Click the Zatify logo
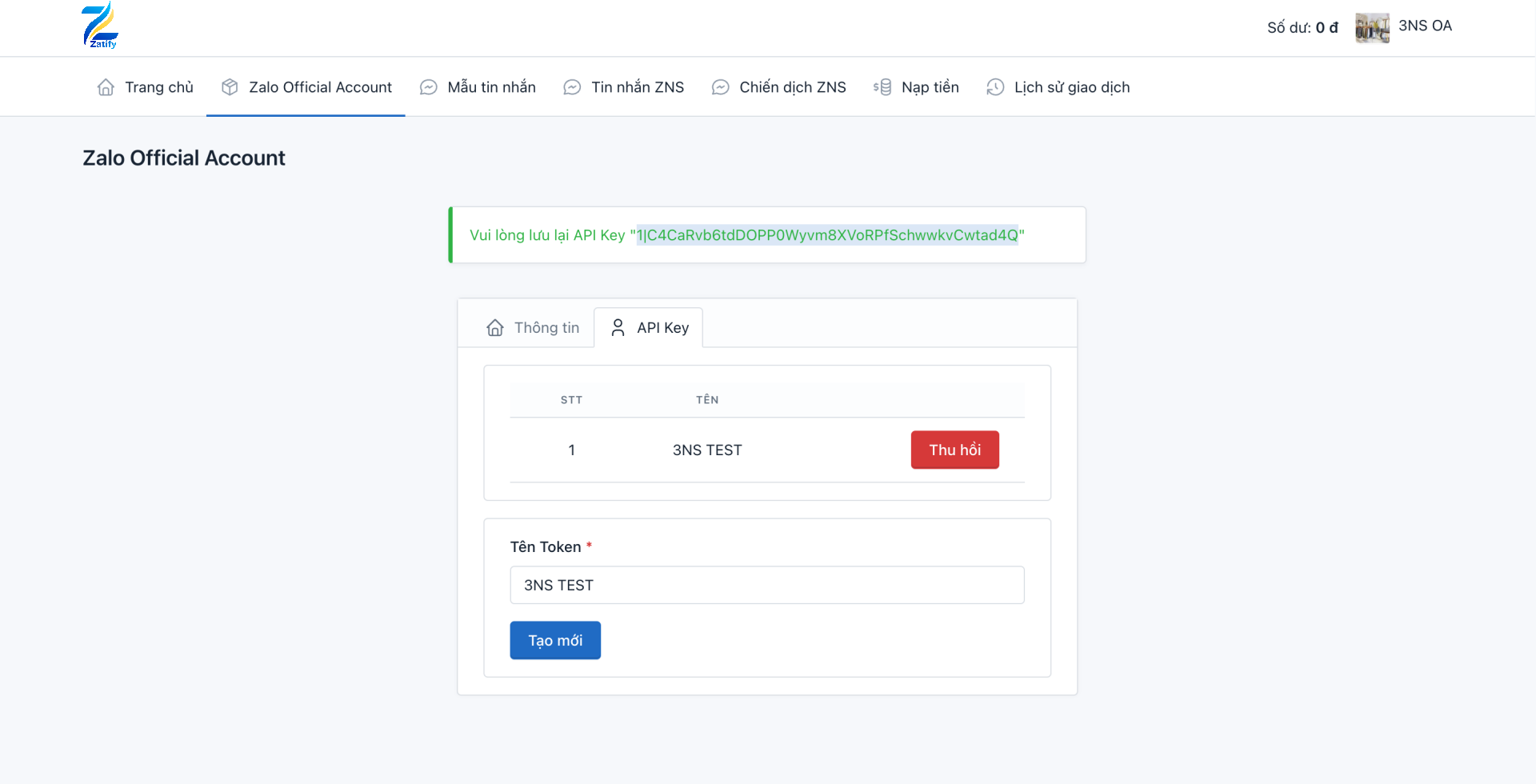Viewport: 1536px width, 784px height. click(100, 26)
